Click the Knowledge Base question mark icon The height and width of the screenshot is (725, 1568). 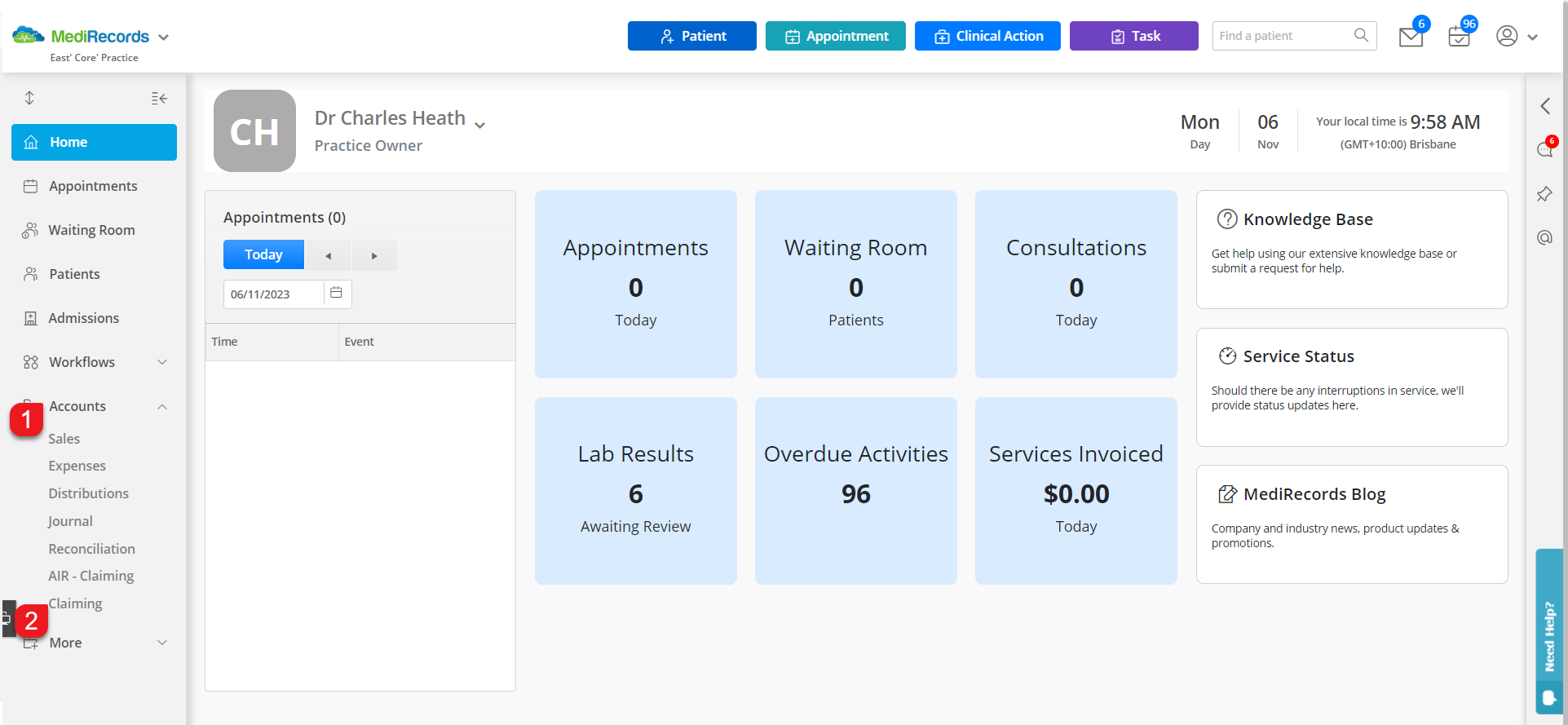click(1226, 219)
